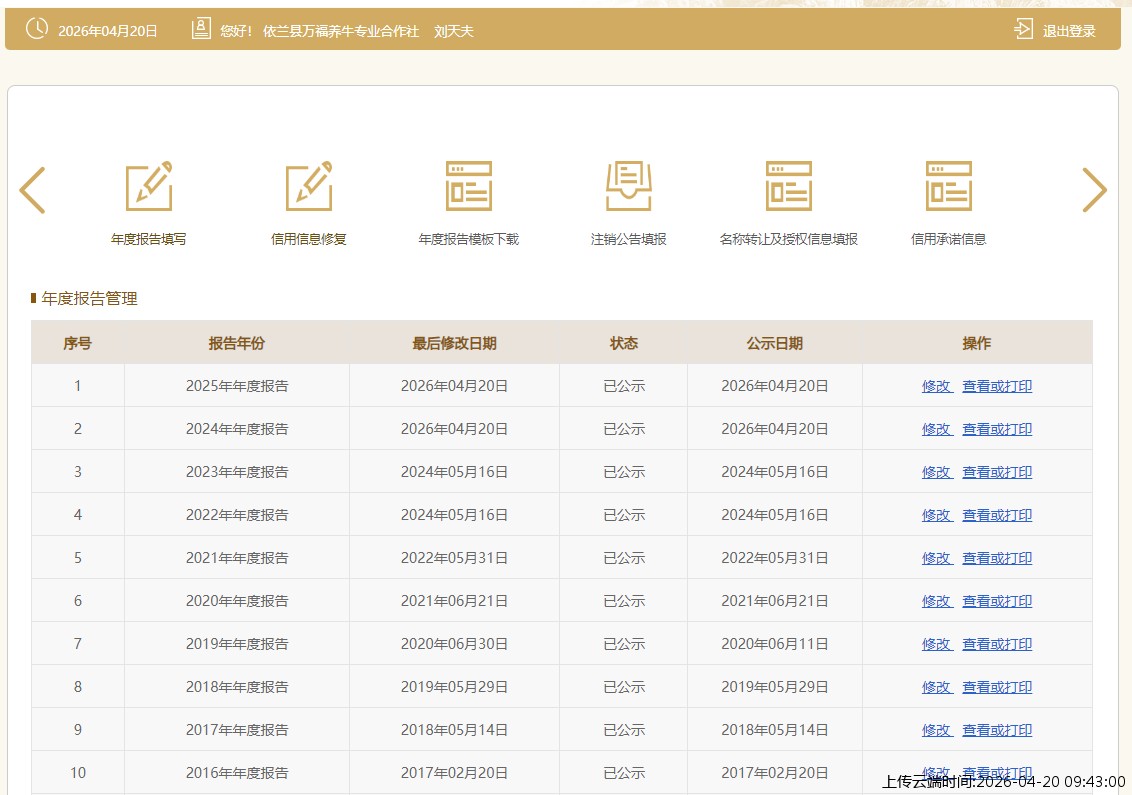
Task: Click the 信用信息修复 icon
Action: (309, 187)
